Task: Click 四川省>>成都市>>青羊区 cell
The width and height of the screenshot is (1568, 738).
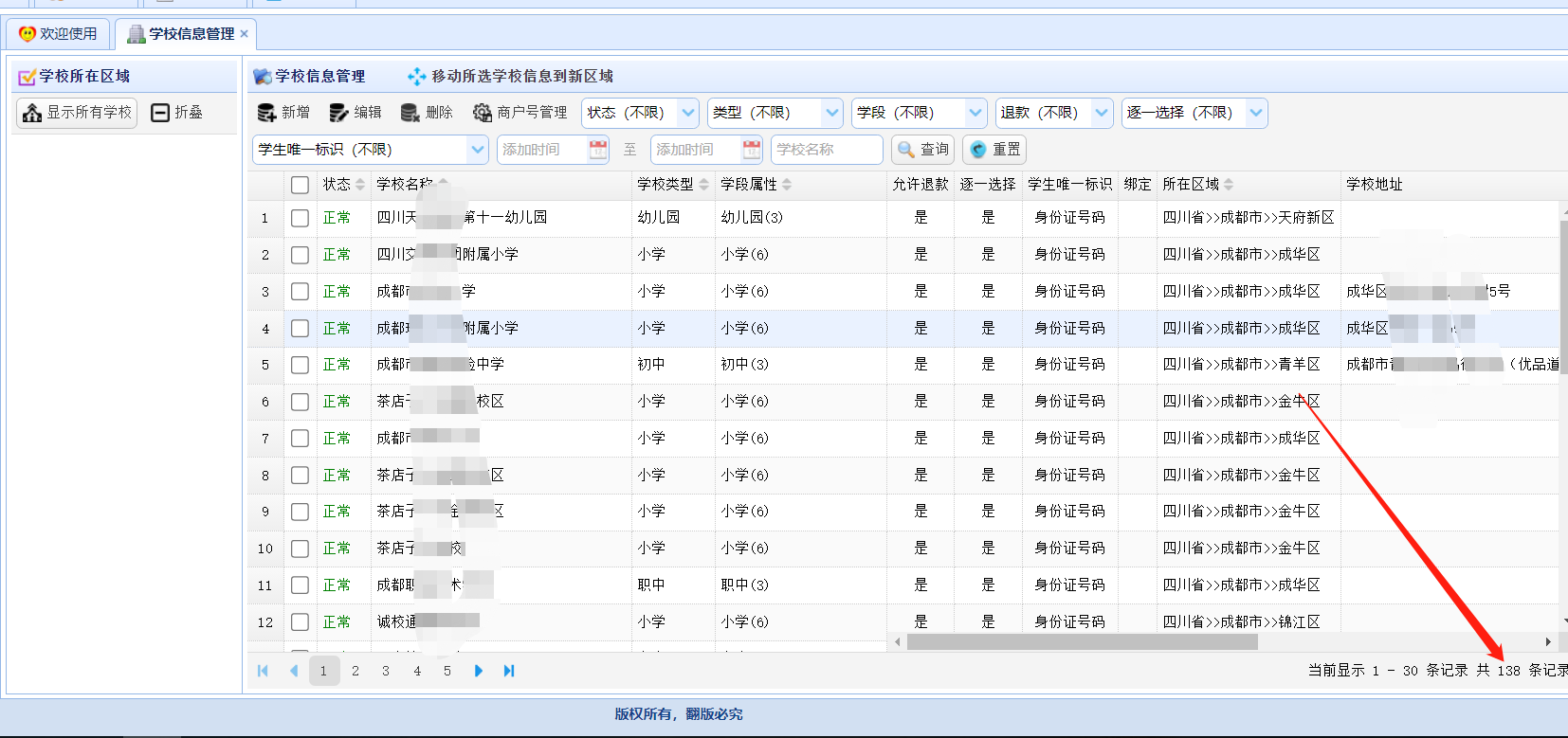Action: pyautogui.click(x=1249, y=365)
